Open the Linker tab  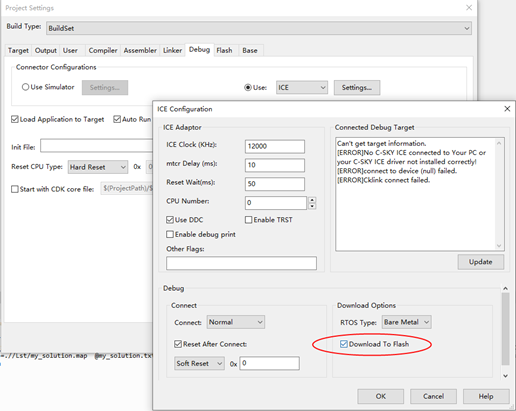click(x=173, y=51)
